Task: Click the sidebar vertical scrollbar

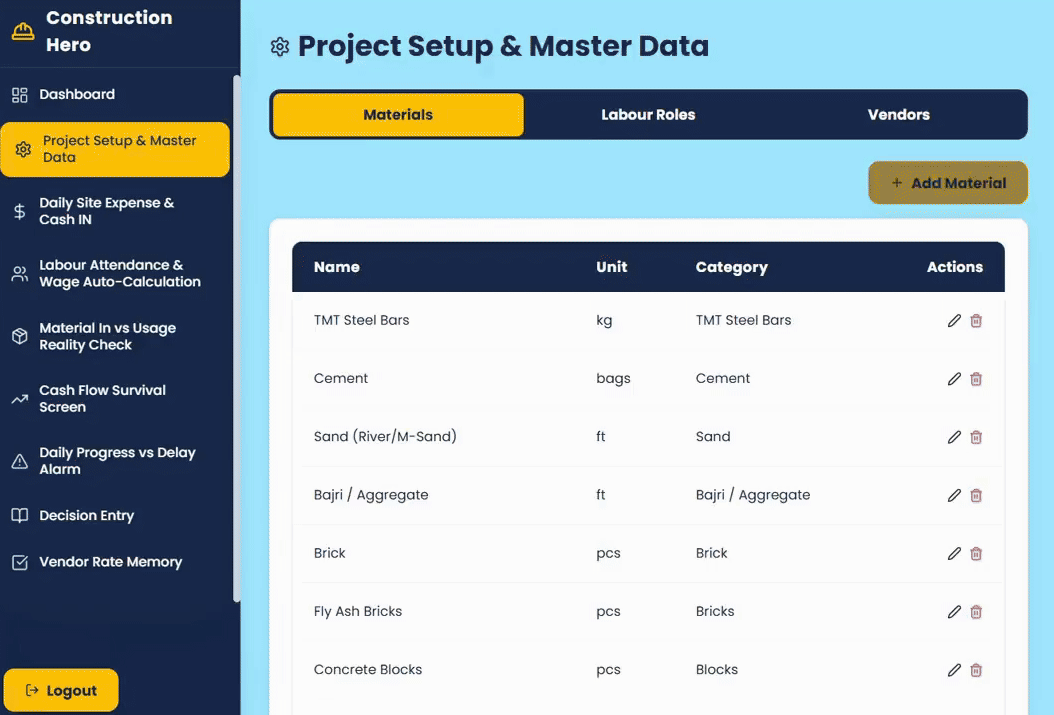Action: [x=236, y=340]
